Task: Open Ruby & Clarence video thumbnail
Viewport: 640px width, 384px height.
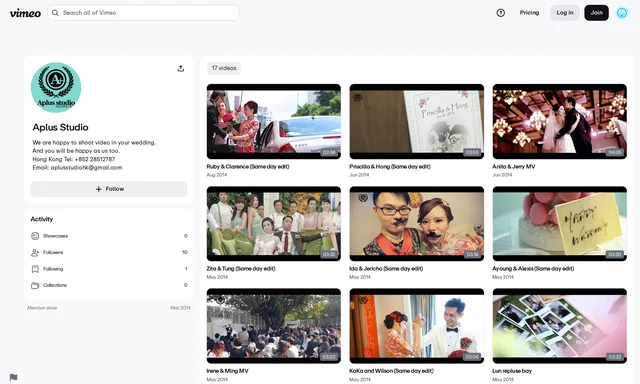Action: pos(273,122)
